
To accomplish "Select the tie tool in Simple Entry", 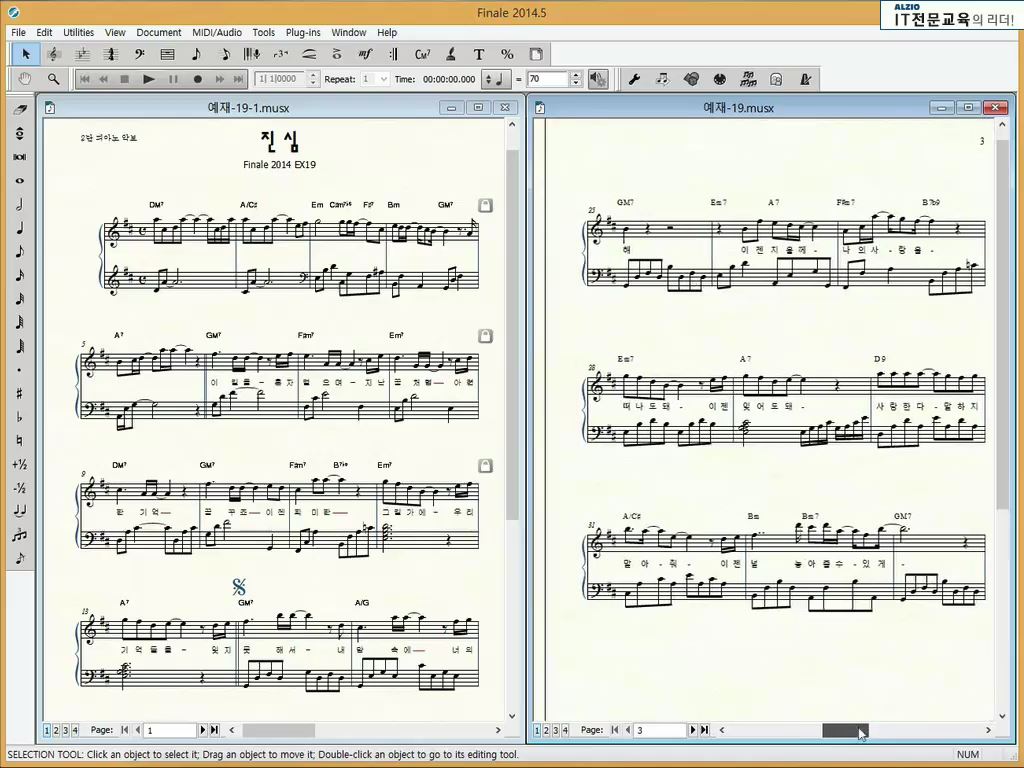I will coord(20,511).
